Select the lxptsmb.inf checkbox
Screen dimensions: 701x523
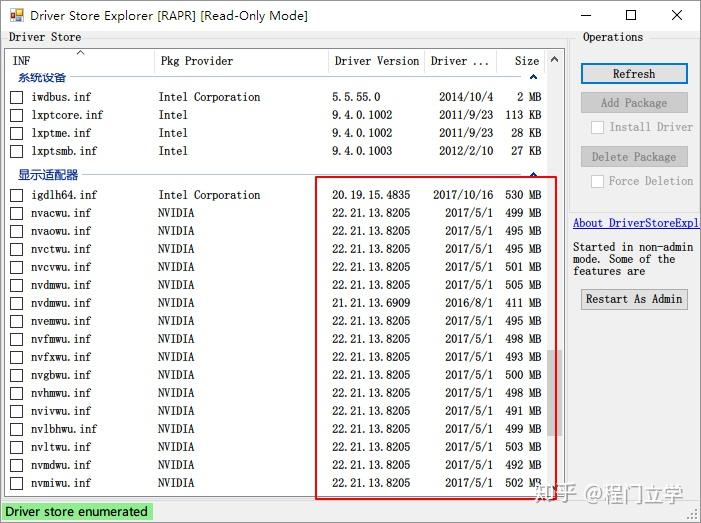[x=17, y=151]
